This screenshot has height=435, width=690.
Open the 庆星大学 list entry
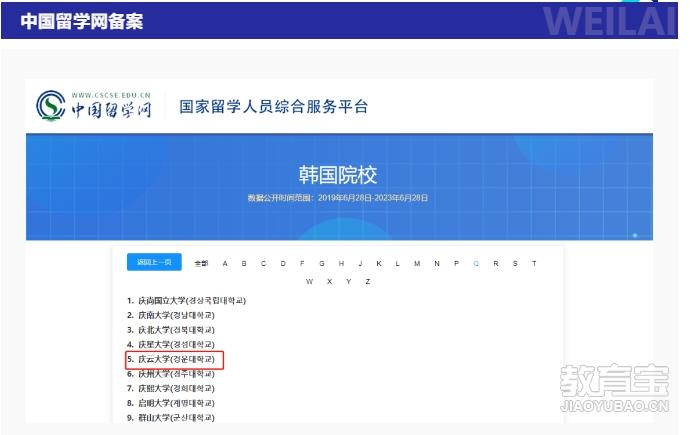point(171,344)
